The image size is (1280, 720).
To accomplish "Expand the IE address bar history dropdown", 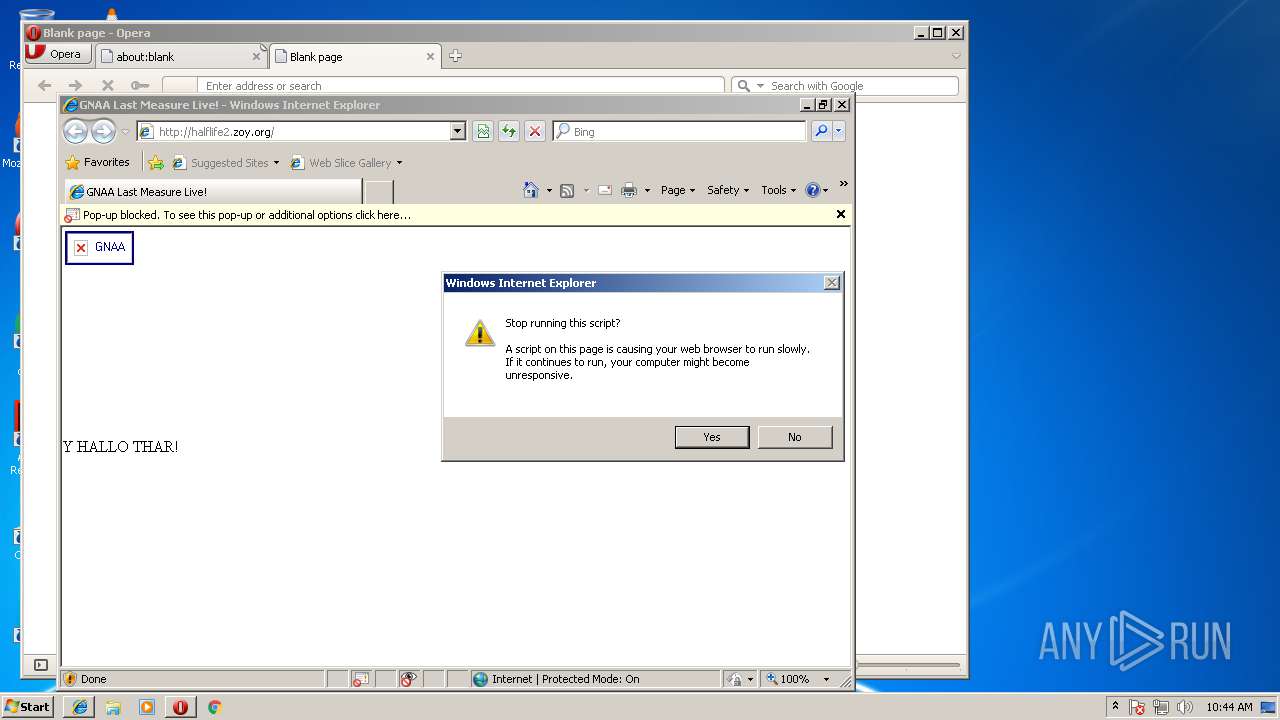I will 458,131.
